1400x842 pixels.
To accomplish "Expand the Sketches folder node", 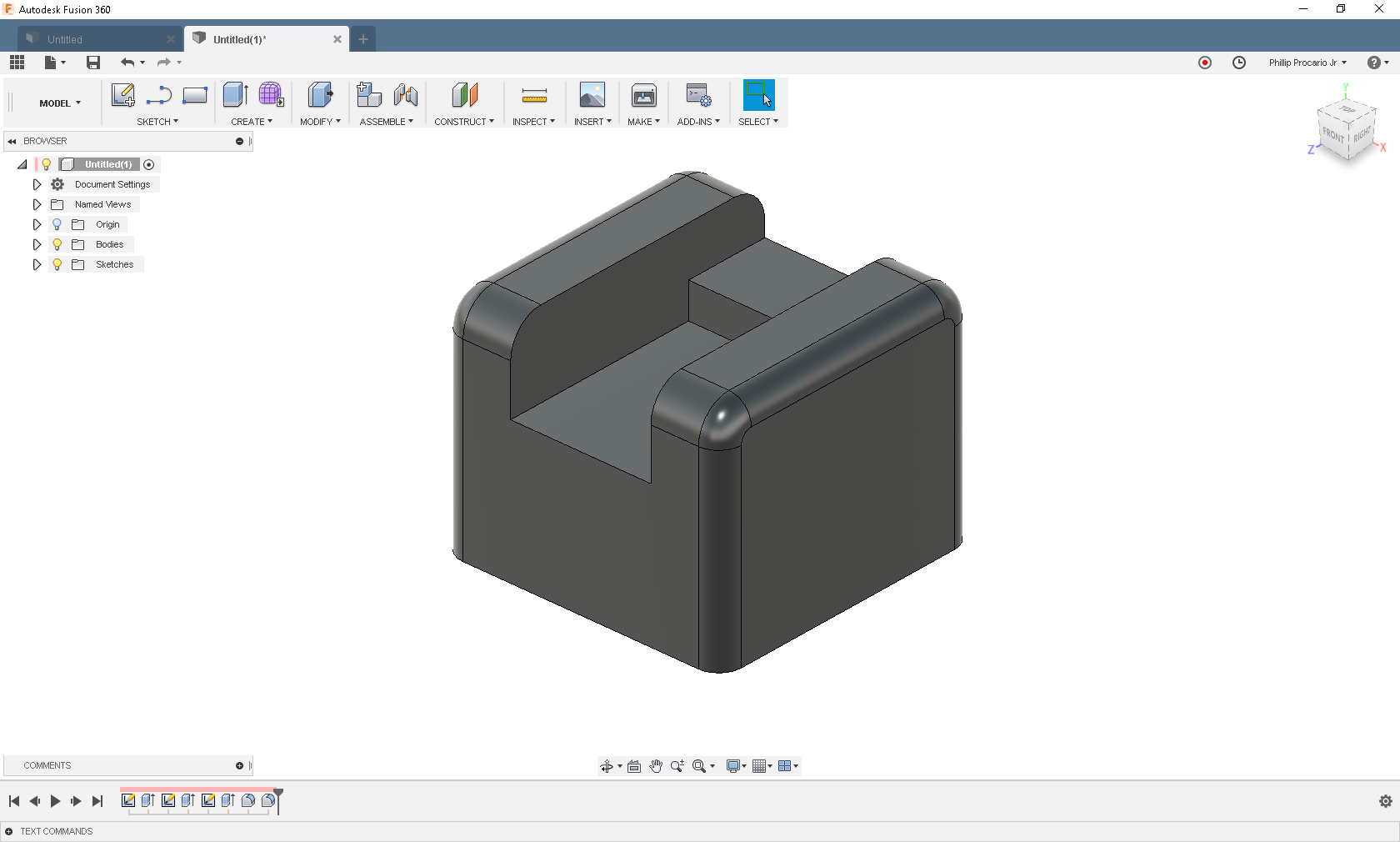I will [x=37, y=264].
